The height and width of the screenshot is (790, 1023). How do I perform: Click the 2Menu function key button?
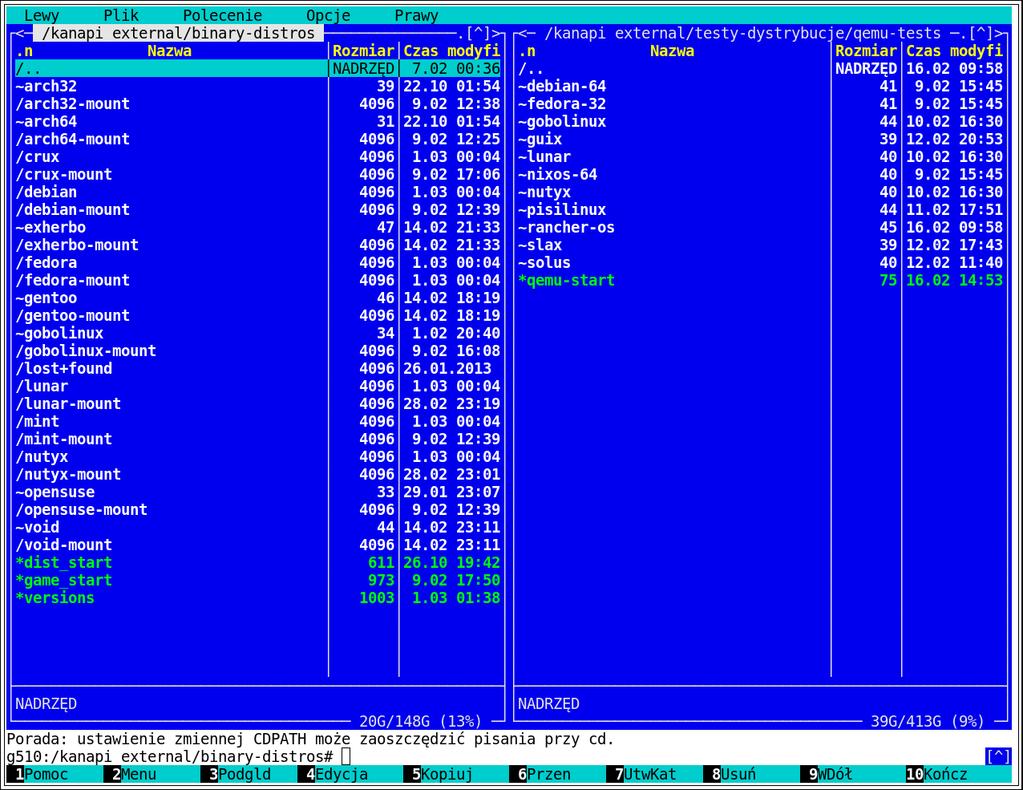(130, 774)
